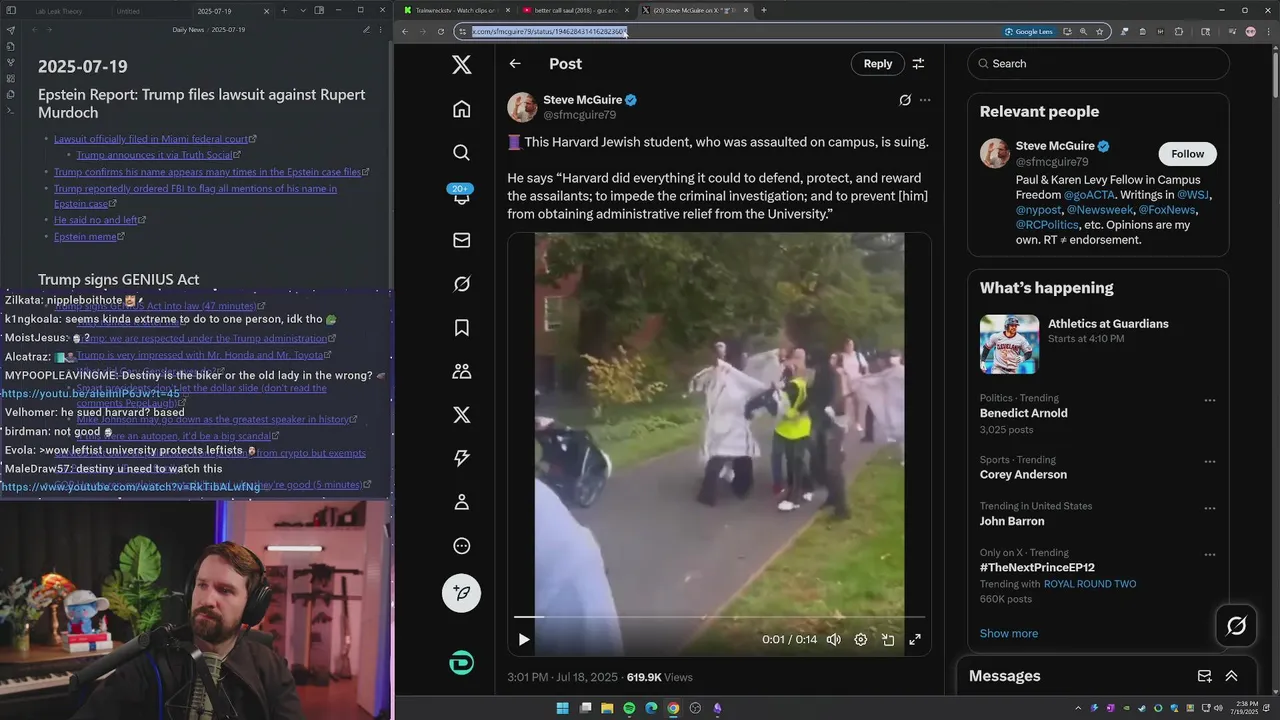Mute the video volume
The width and height of the screenshot is (1280, 720).
click(x=833, y=640)
